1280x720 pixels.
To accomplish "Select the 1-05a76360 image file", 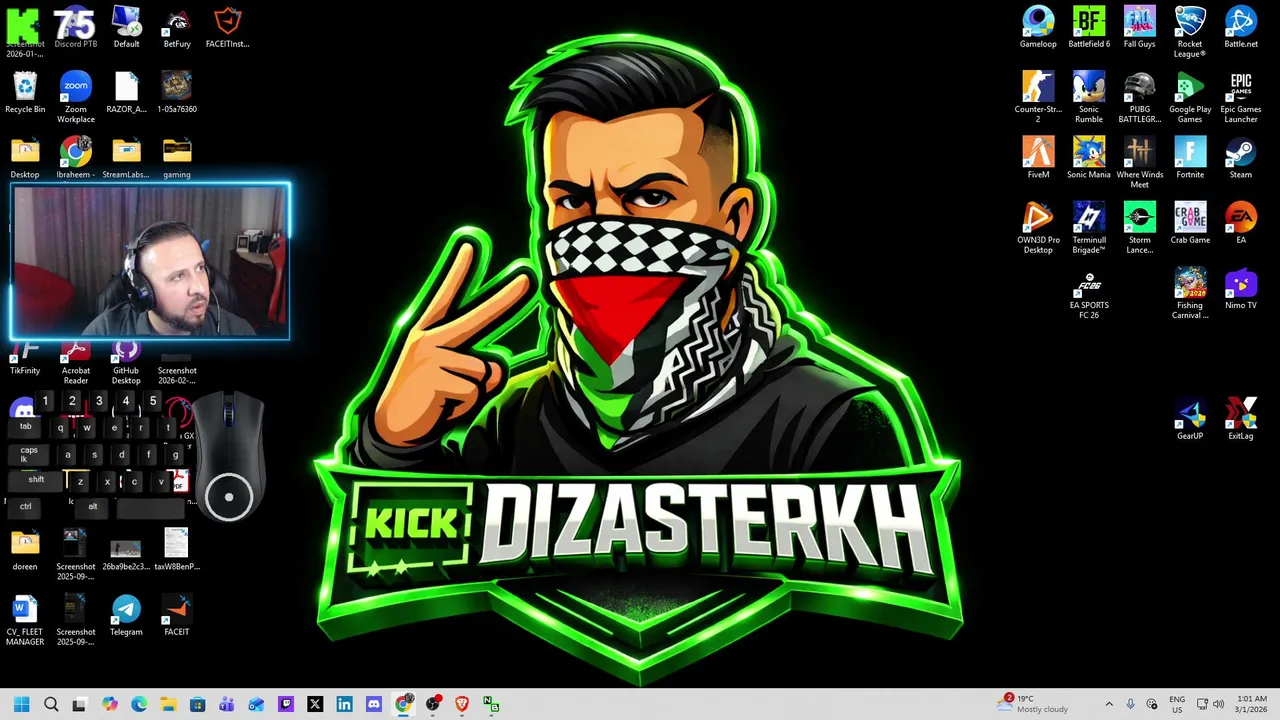I will pos(177,93).
